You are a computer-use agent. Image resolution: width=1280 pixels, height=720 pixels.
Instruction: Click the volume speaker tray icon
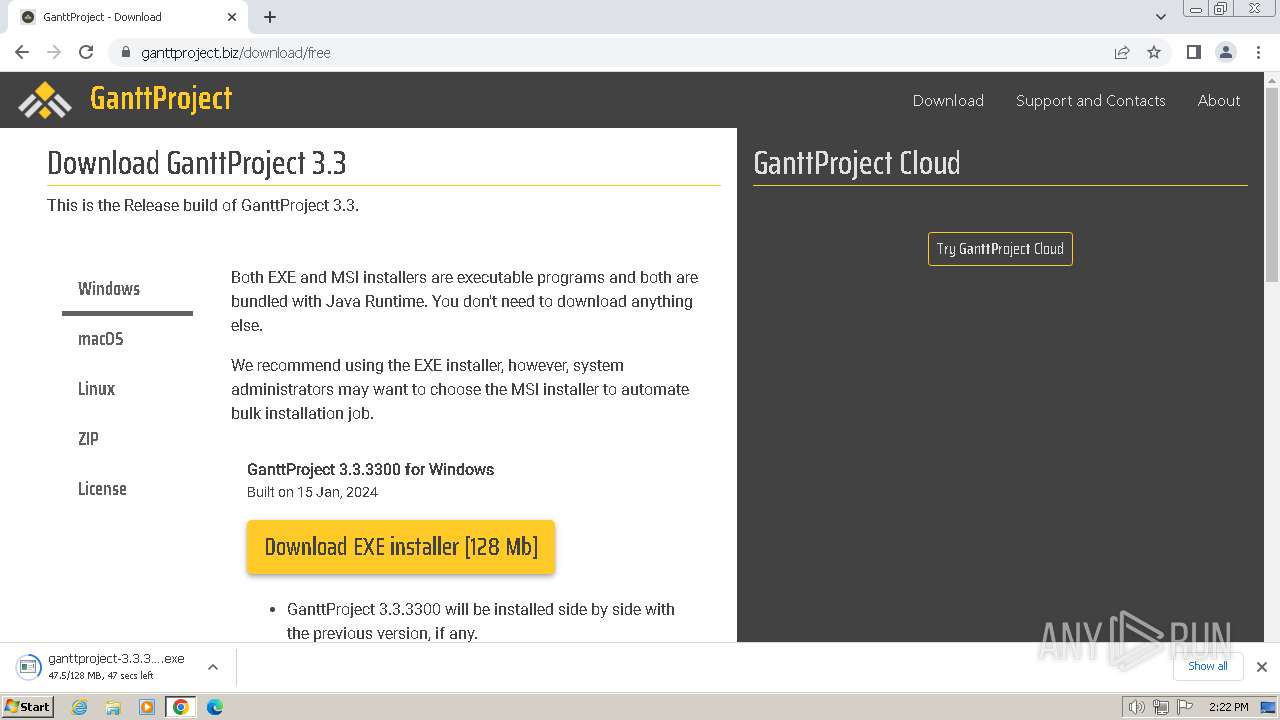click(x=1136, y=707)
